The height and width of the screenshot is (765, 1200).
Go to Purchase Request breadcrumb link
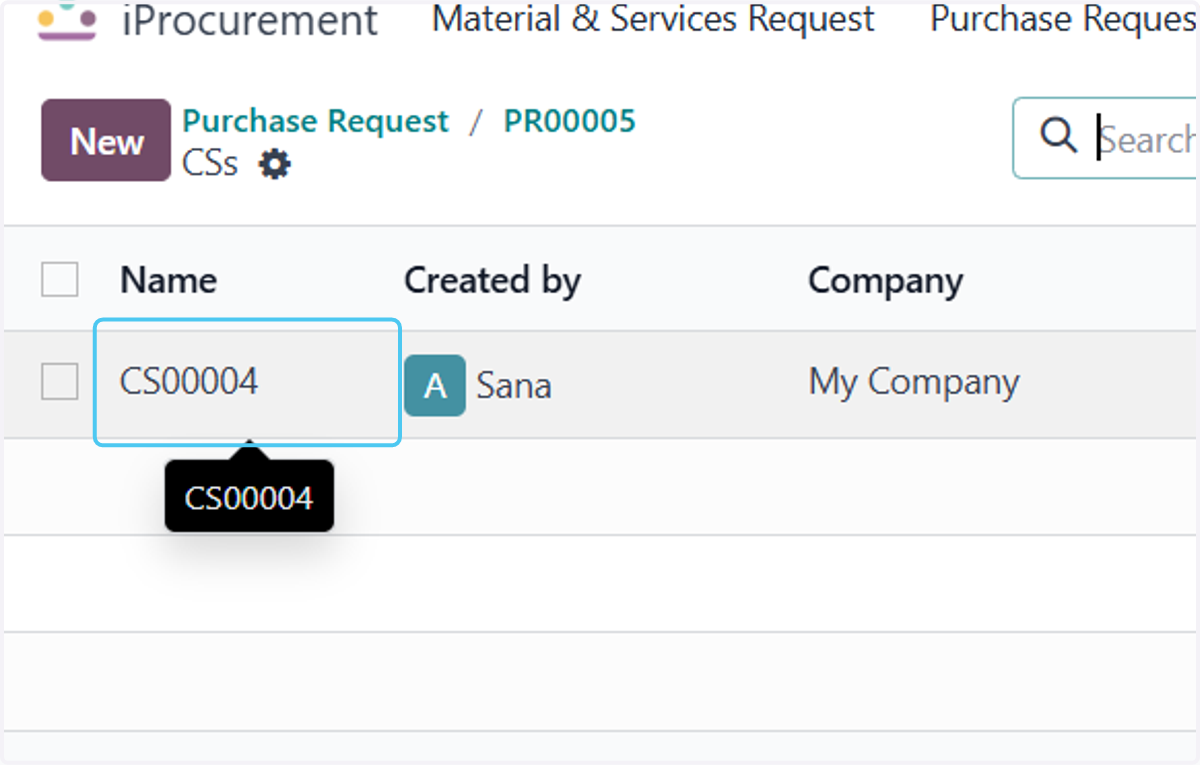point(316,121)
